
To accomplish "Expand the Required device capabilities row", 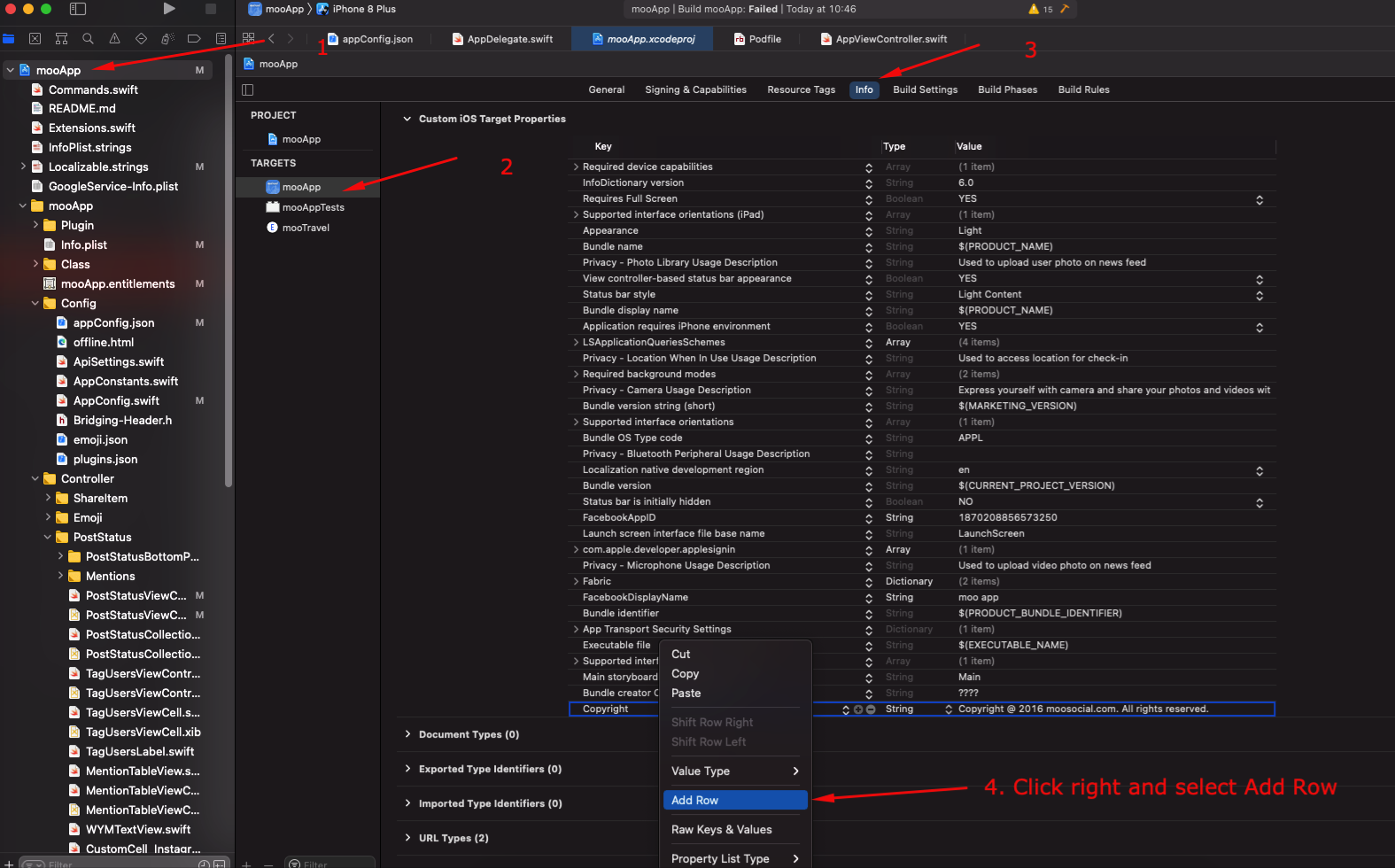I will [x=576, y=167].
